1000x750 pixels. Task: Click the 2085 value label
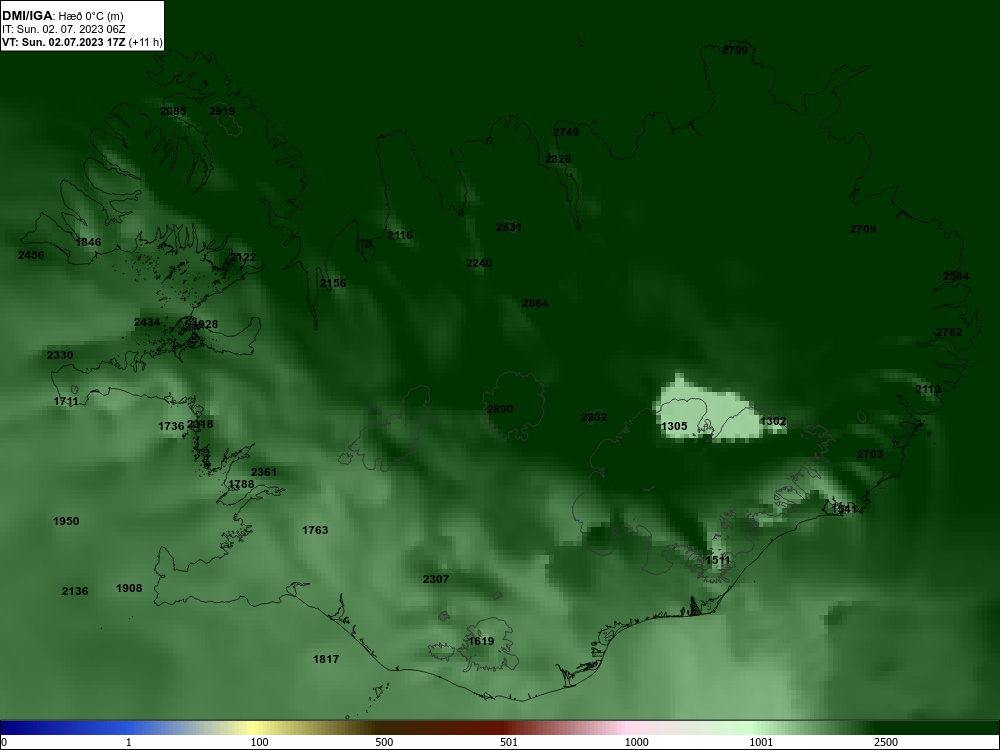173,111
